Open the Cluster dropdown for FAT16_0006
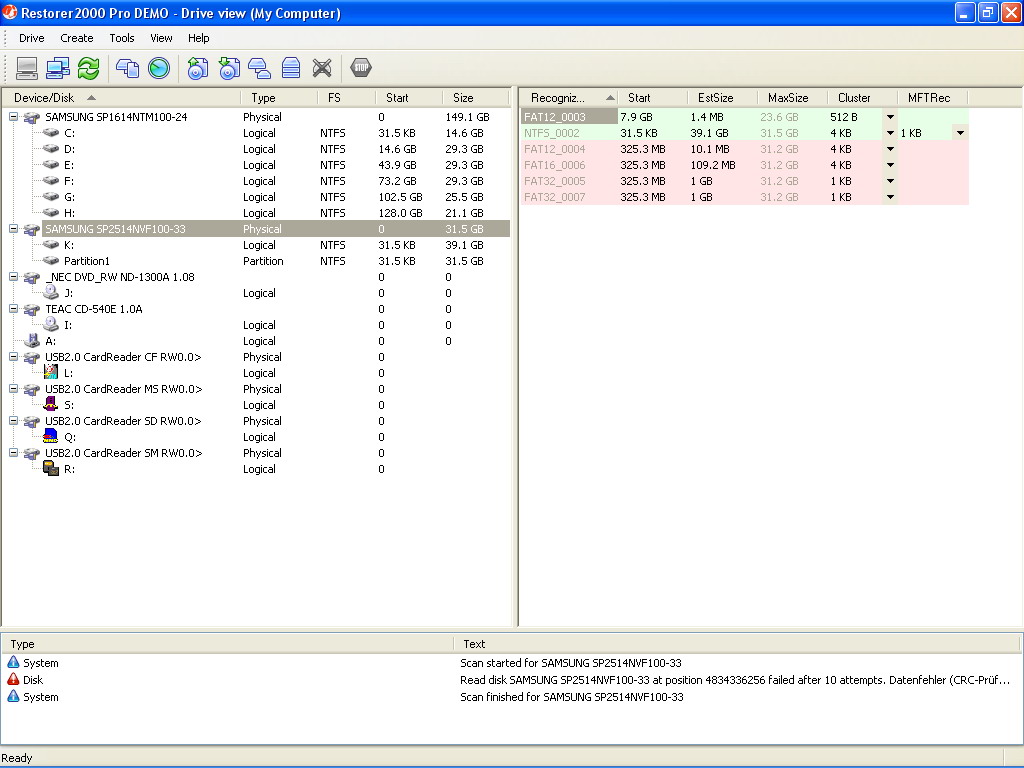Viewport: 1024px width, 768px height. click(x=890, y=165)
